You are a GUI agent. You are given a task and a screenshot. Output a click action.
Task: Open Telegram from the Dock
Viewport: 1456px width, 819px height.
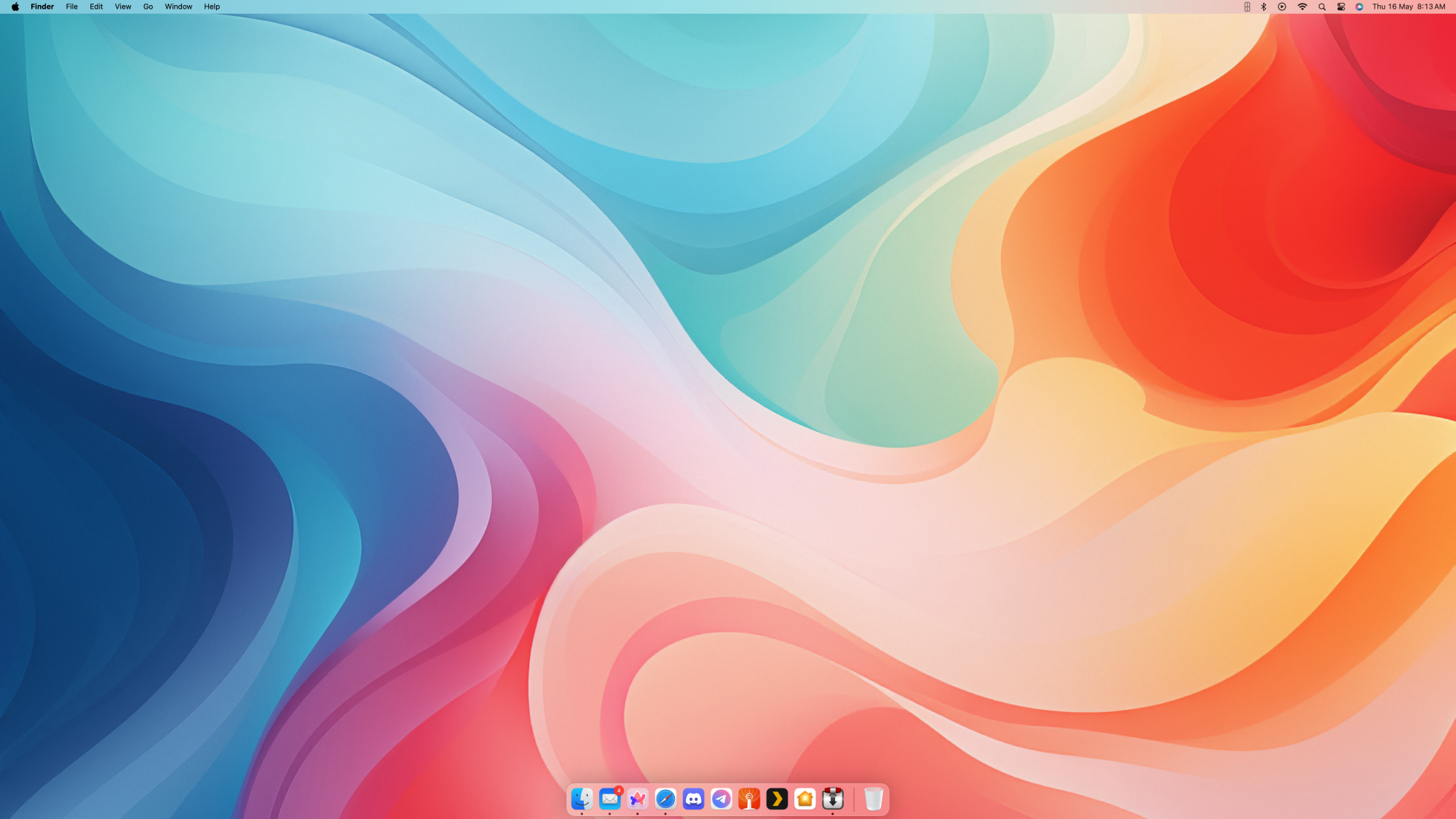point(721,799)
